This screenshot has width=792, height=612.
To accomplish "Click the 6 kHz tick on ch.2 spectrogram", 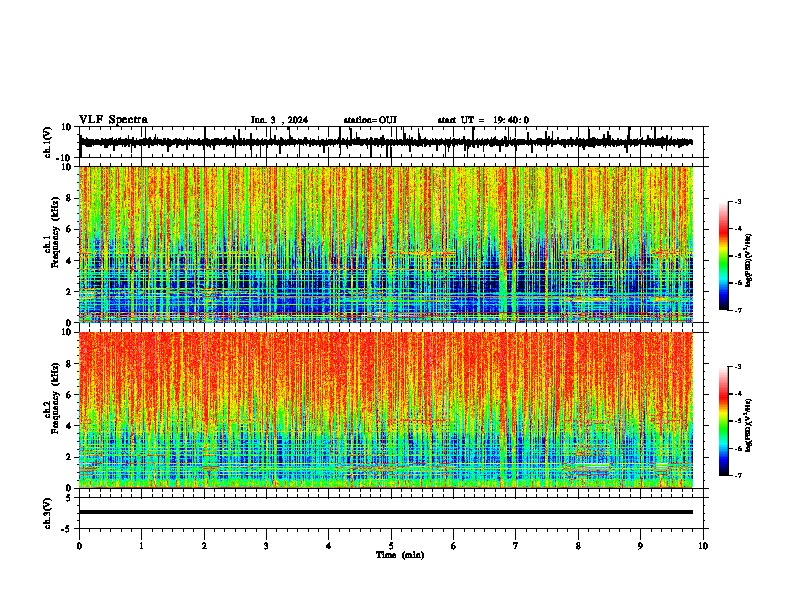I will tap(70, 395).
